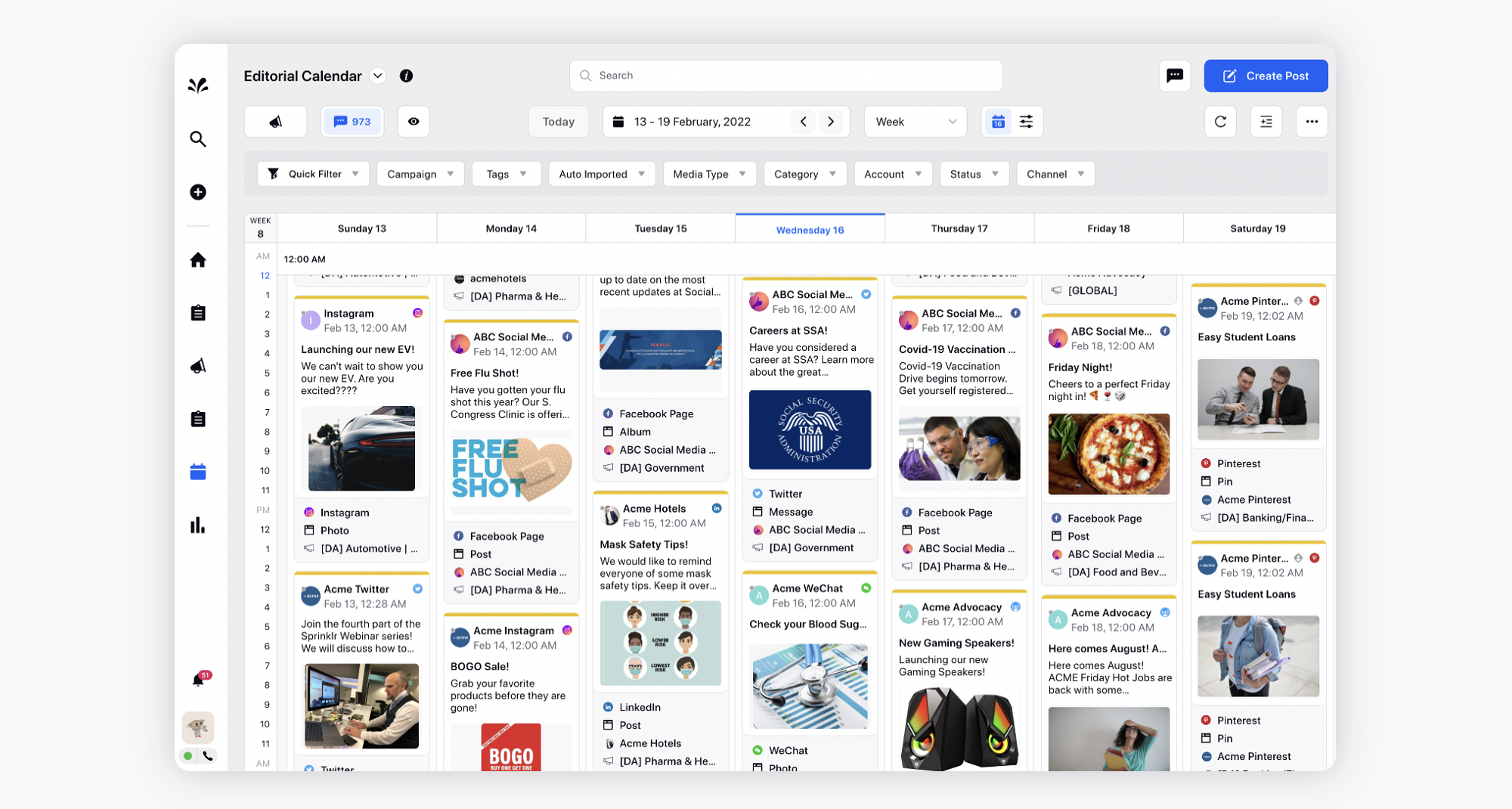Switch to calendar view toggle icon
The image size is (1512, 809).
click(x=998, y=122)
